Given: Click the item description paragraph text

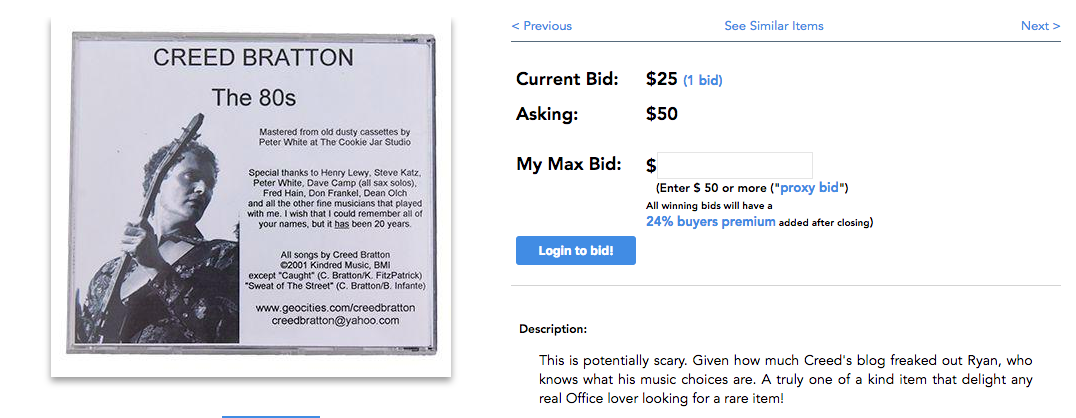Looking at the screenshot, I should click(x=786, y=380).
